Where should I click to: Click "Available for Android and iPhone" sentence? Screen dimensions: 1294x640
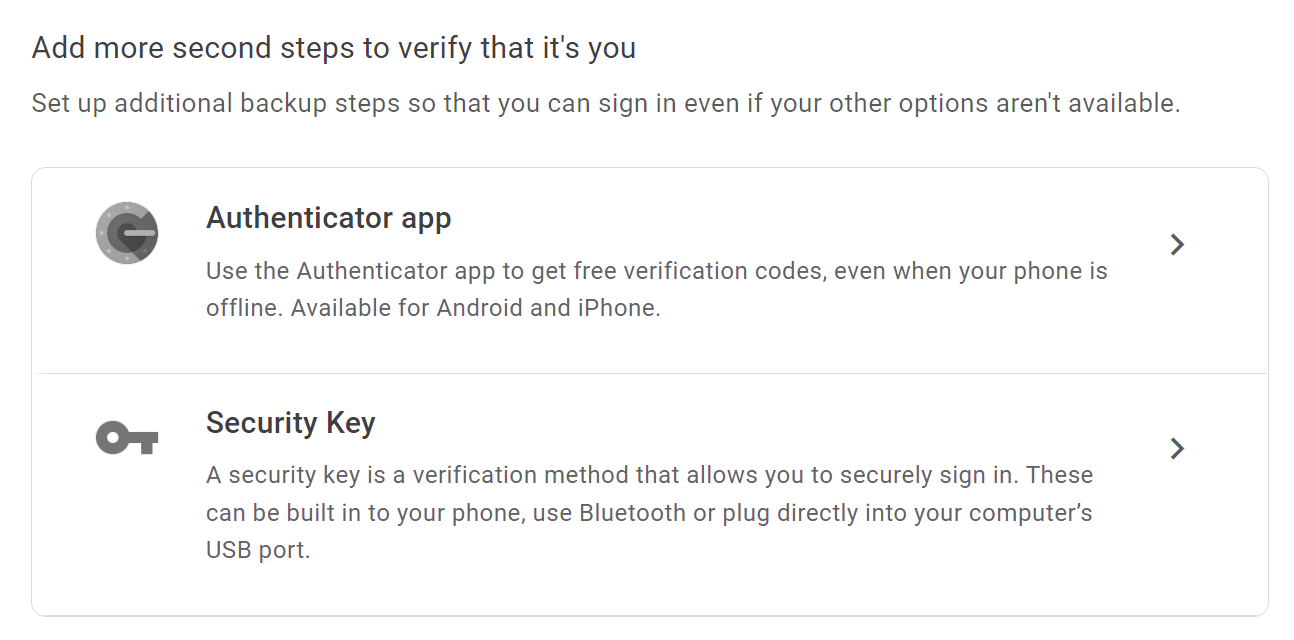pyautogui.click(x=475, y=308)
